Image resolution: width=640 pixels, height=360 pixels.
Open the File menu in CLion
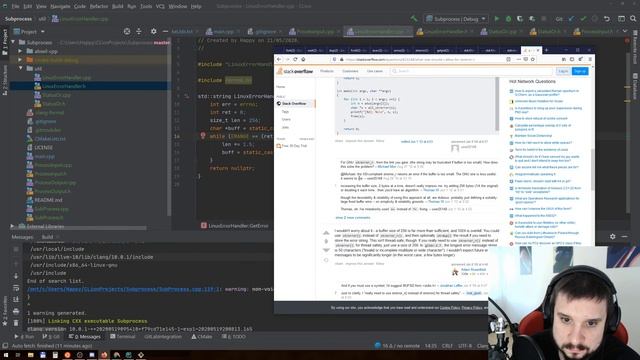click(15, 7)
